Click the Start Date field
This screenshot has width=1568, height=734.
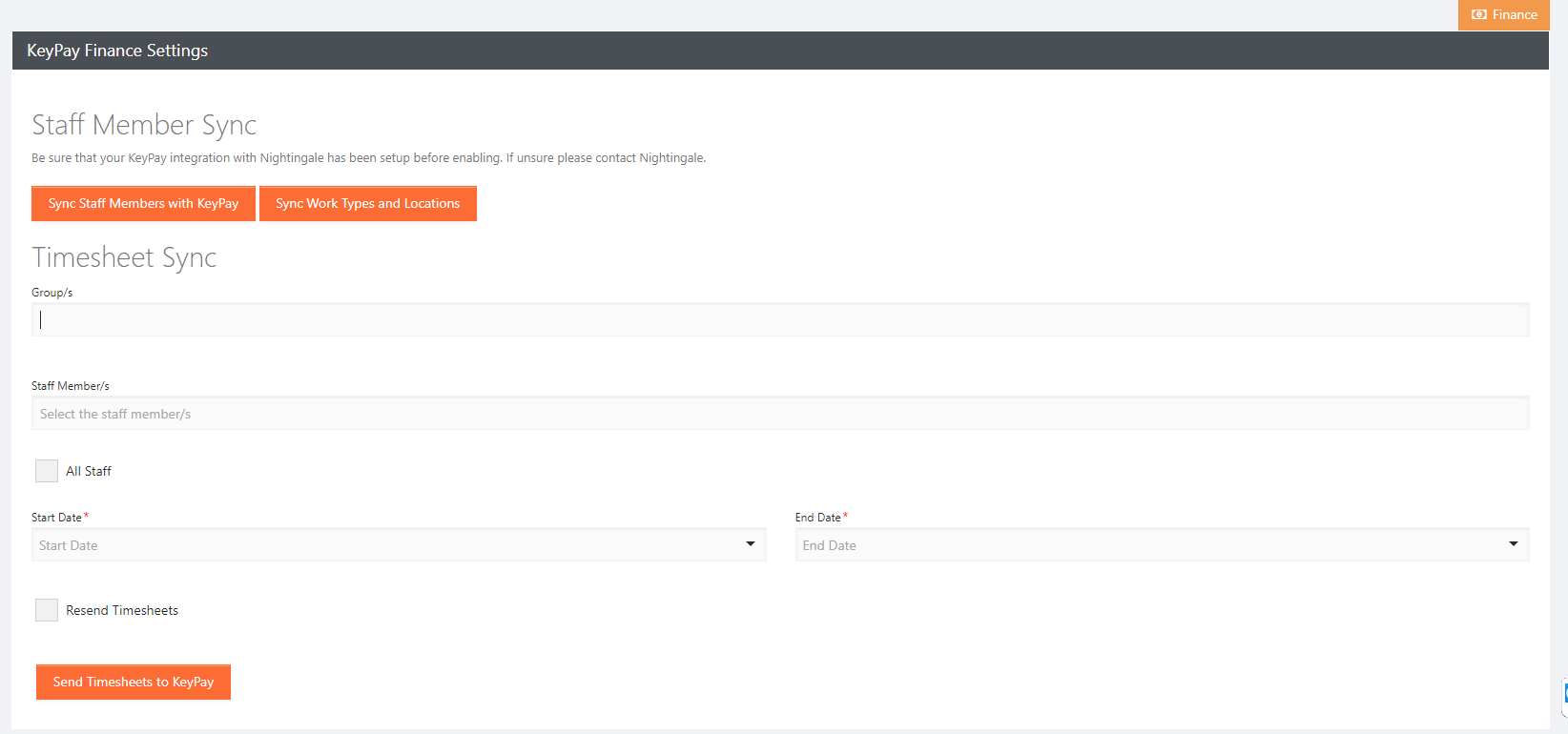(399, 544)
